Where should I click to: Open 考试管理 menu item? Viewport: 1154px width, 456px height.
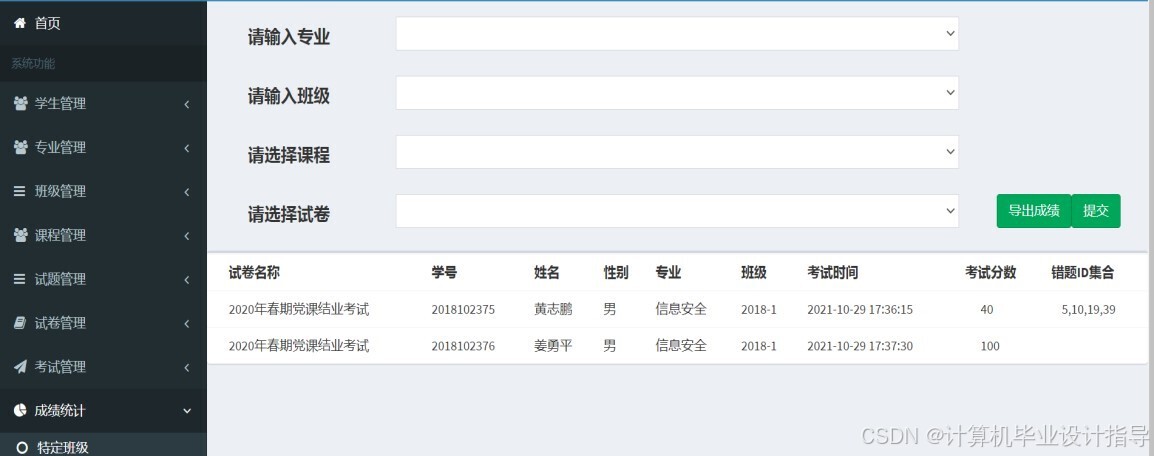pyautogui.click(x=103, y=366)
